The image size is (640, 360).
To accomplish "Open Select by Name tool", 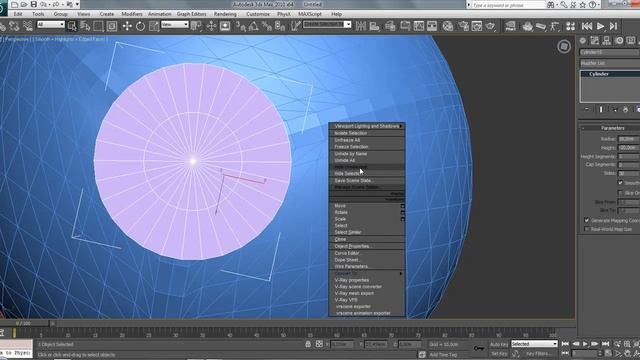I will (x=85, y=26).
